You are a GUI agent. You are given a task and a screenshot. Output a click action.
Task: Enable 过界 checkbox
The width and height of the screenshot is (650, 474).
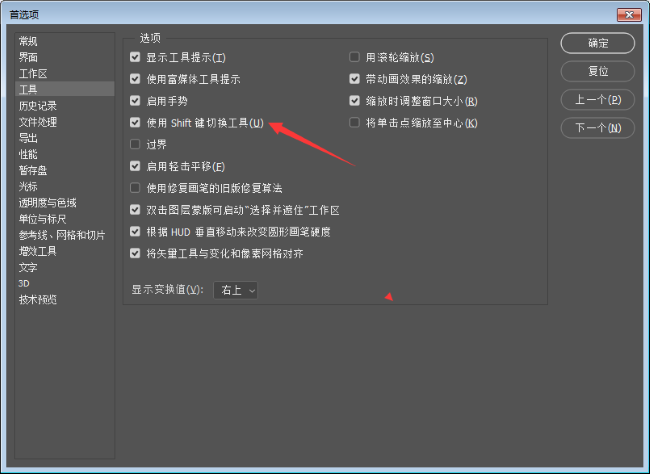click(135, 144)
